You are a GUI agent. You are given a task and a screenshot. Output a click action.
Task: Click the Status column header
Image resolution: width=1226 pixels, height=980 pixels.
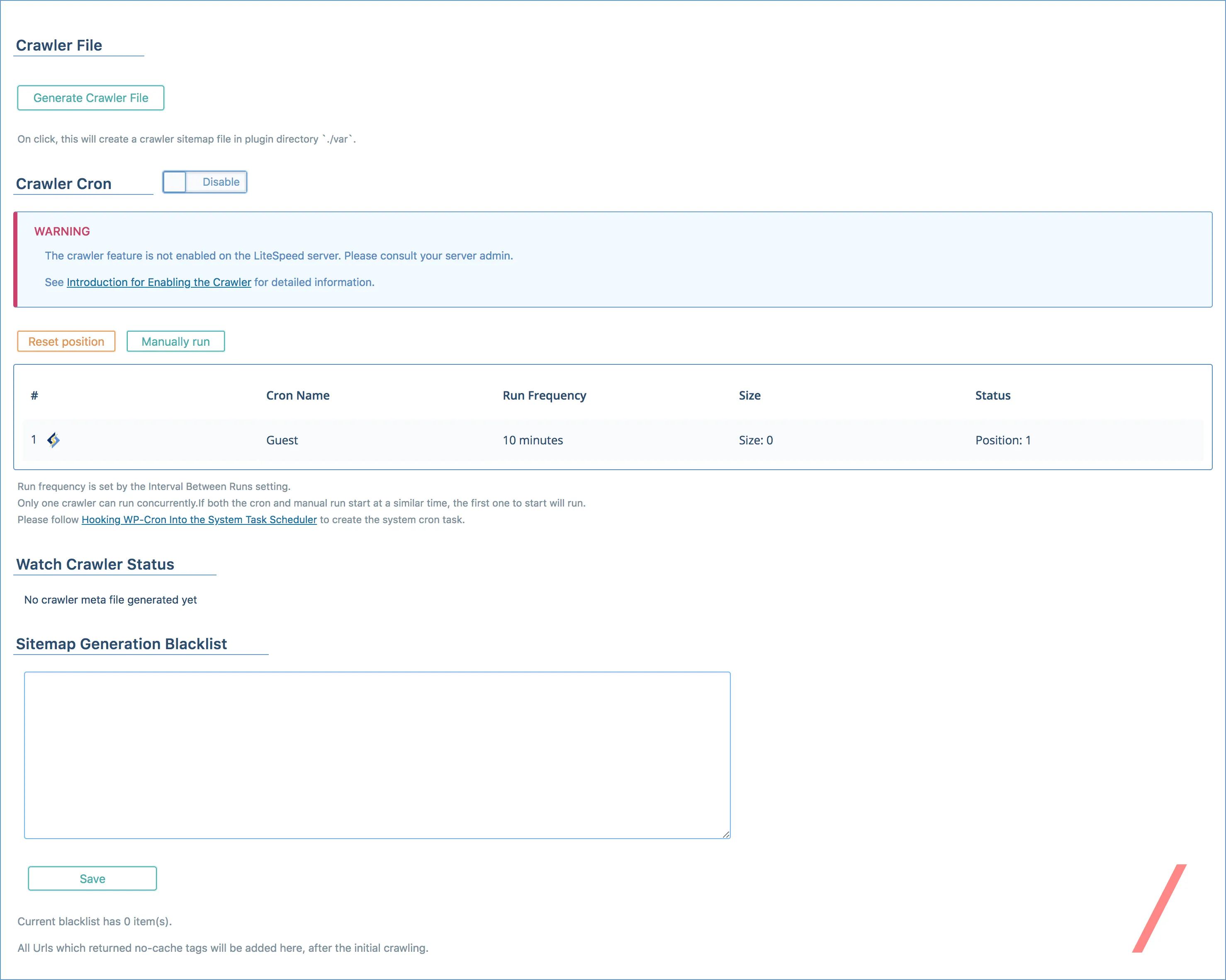pos(993,395)
